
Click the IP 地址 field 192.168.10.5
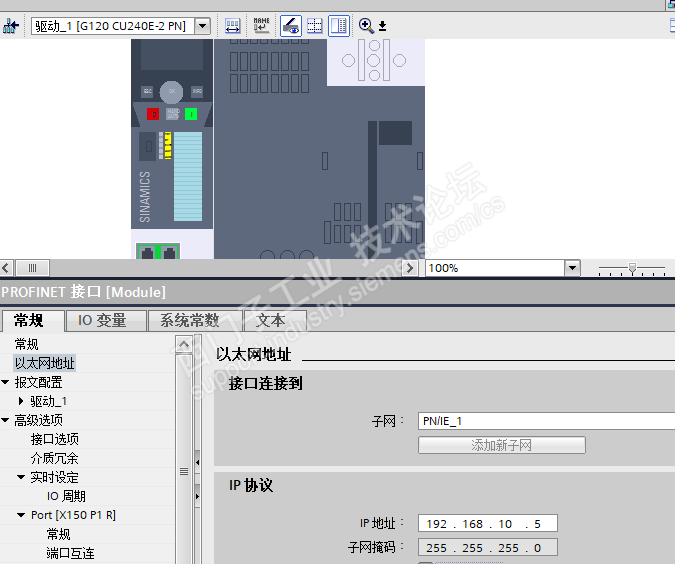coord(488,524)
